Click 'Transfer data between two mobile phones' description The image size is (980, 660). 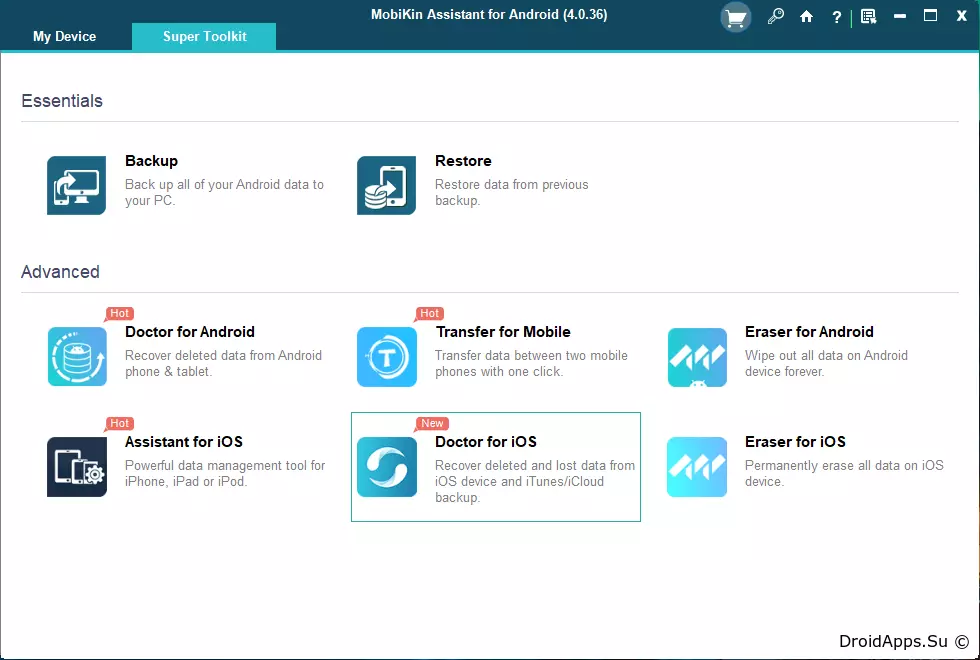(x=531, y=363)
